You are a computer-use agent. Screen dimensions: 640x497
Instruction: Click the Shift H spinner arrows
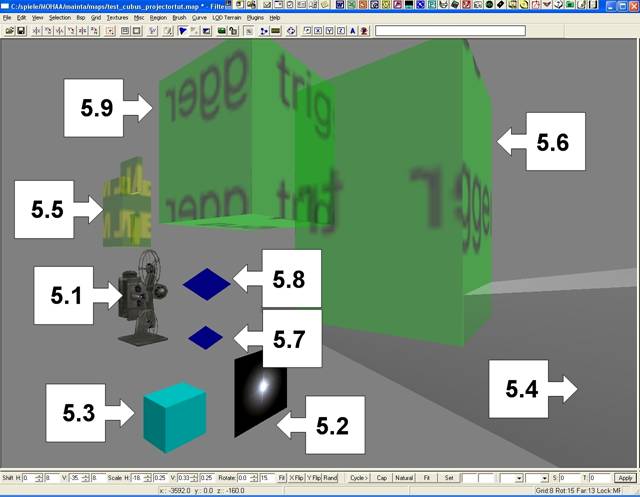point(39,478)
